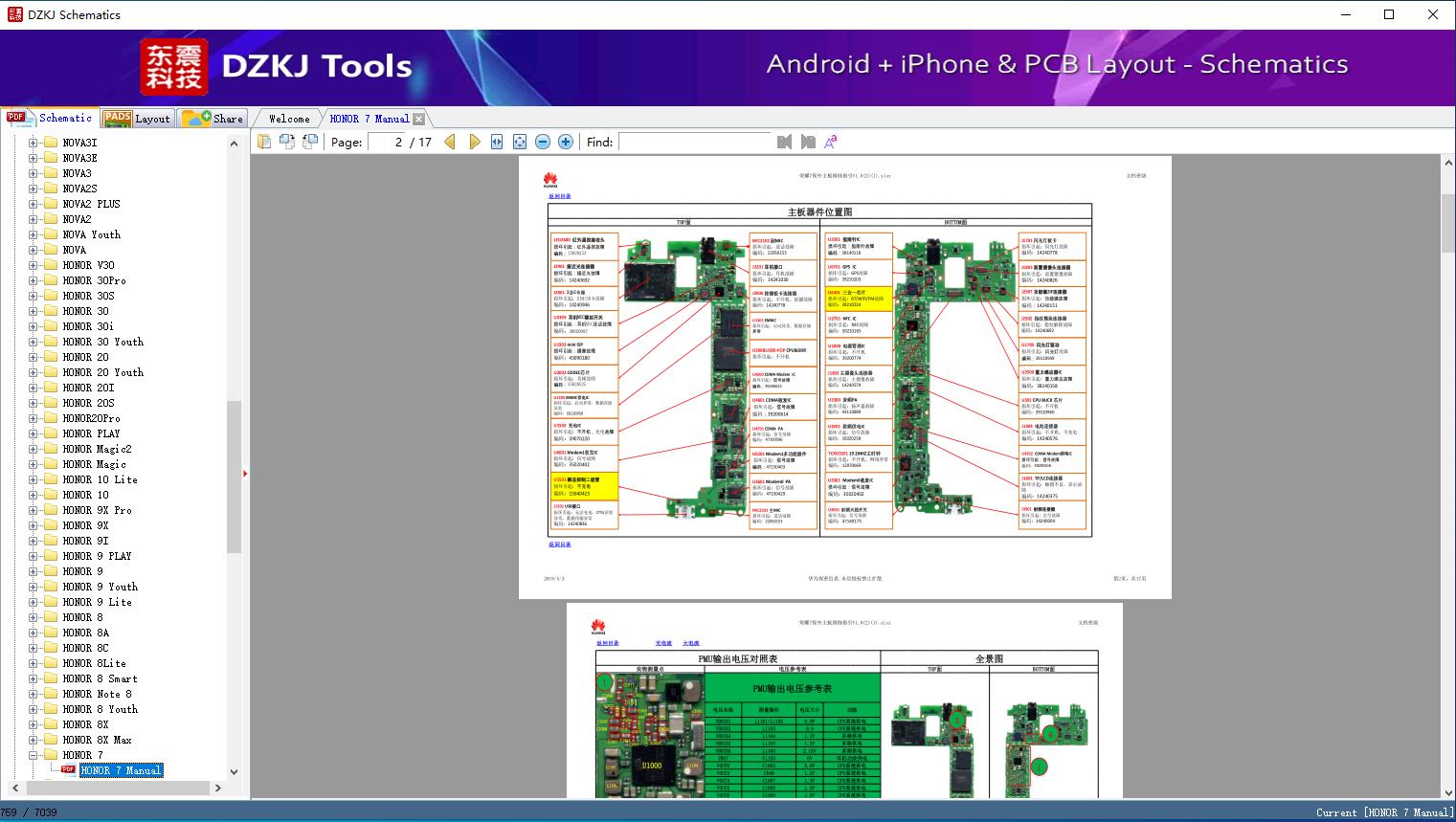Screen dimensions: 1456x822
Task: Select the HONOR 8 Smart tree item
Action: [x=101, y=678]
